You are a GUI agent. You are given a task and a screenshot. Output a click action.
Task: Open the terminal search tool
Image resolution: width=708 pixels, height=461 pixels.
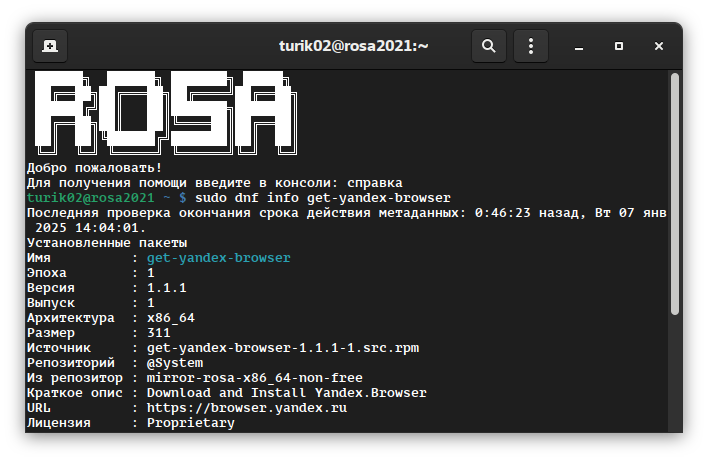coord(489,46)
